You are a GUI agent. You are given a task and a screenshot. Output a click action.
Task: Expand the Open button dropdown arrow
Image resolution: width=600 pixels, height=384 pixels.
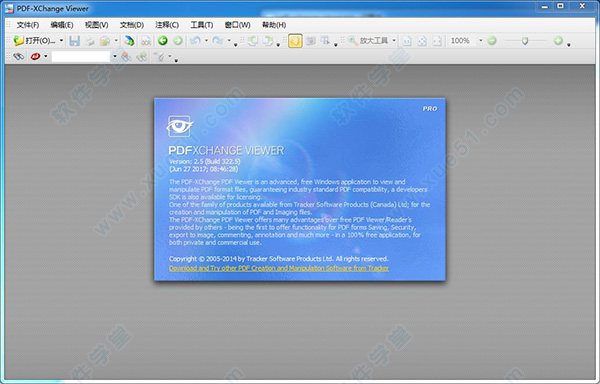click(61, 41)
